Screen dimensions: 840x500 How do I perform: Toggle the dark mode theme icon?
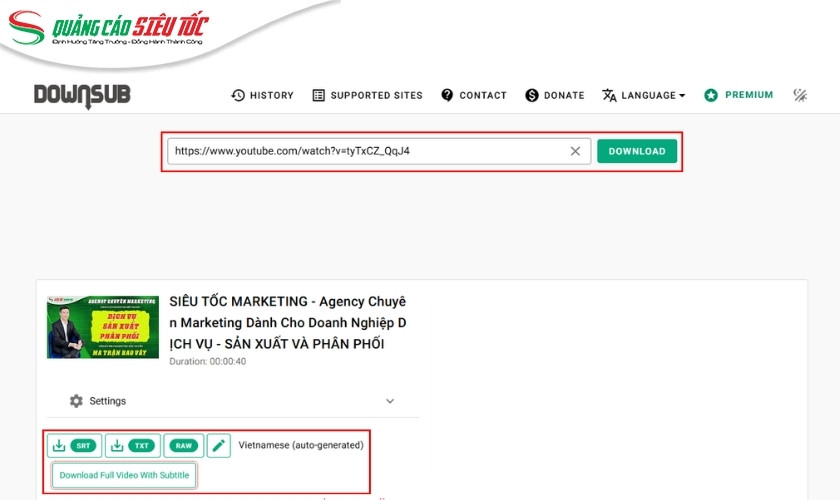click(800, 95)
